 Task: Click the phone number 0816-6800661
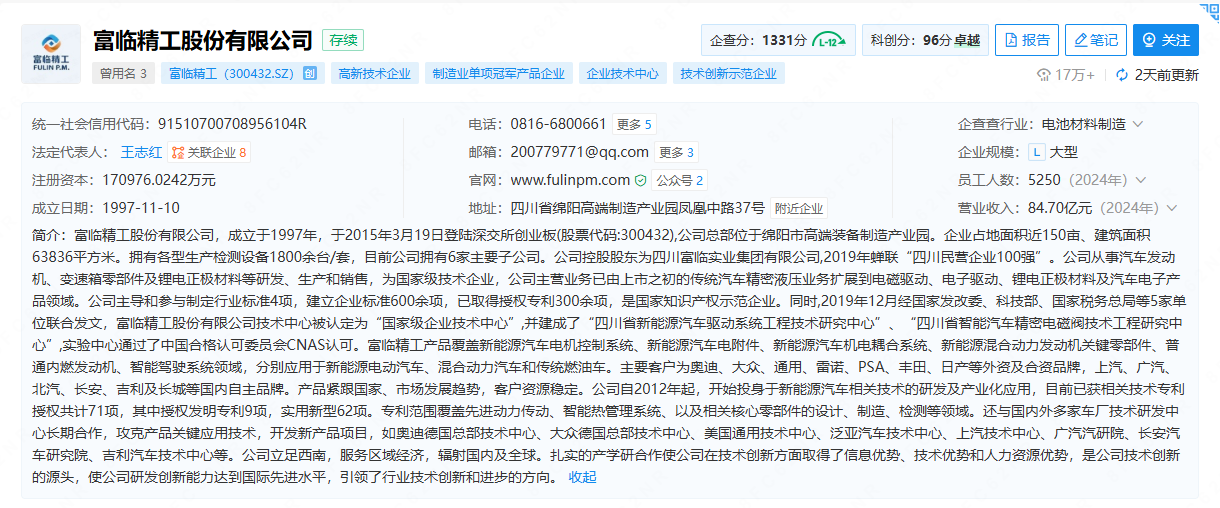(558, 124)
